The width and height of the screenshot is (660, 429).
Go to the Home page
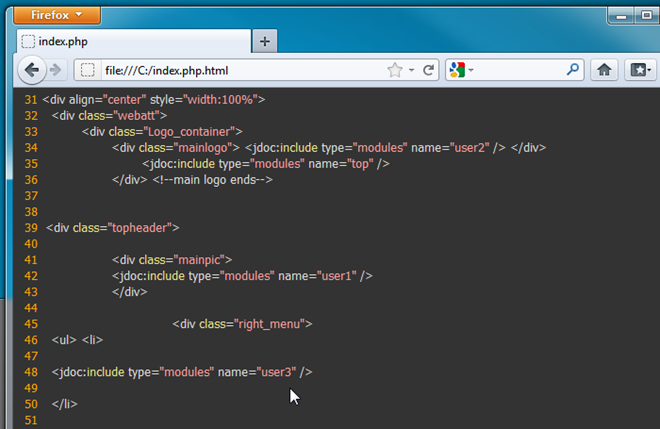[x=604, y=70]
